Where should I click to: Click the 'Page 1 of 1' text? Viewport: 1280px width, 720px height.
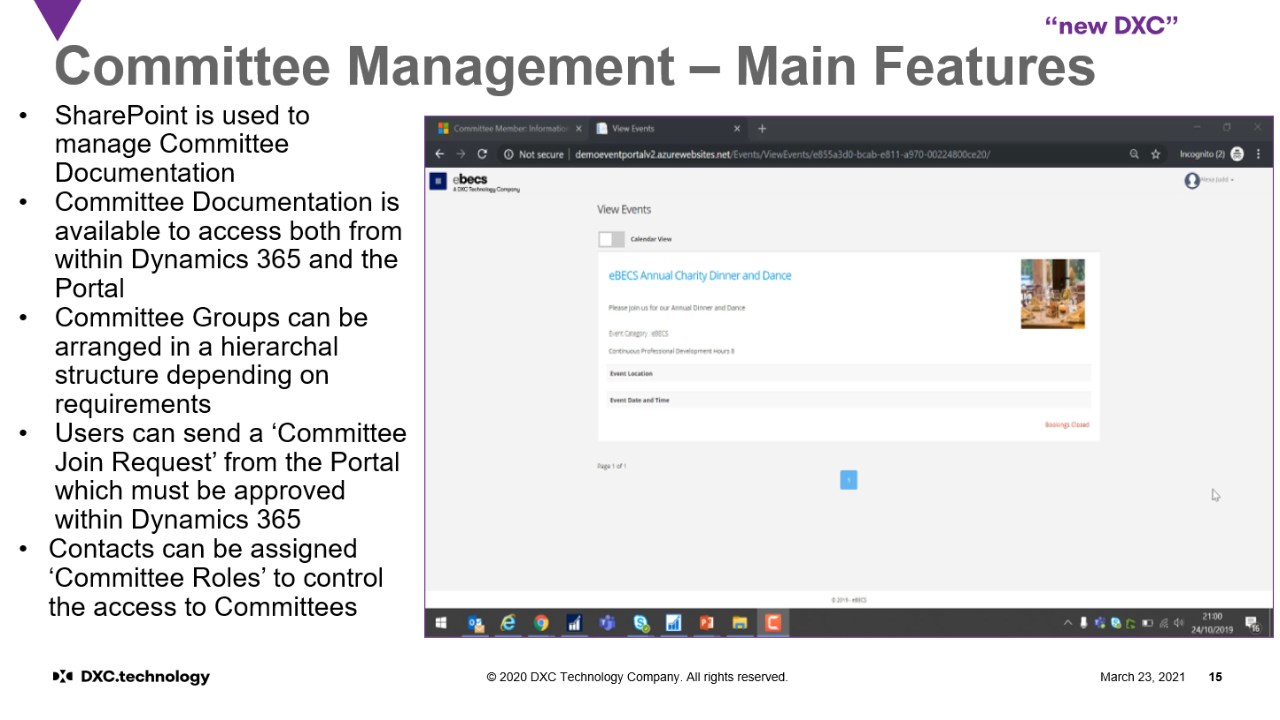(x=612, y=466)
